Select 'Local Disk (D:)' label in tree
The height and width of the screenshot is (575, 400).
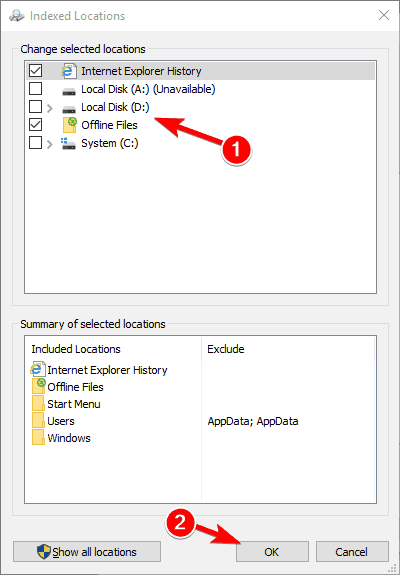(x=115, y=107)
